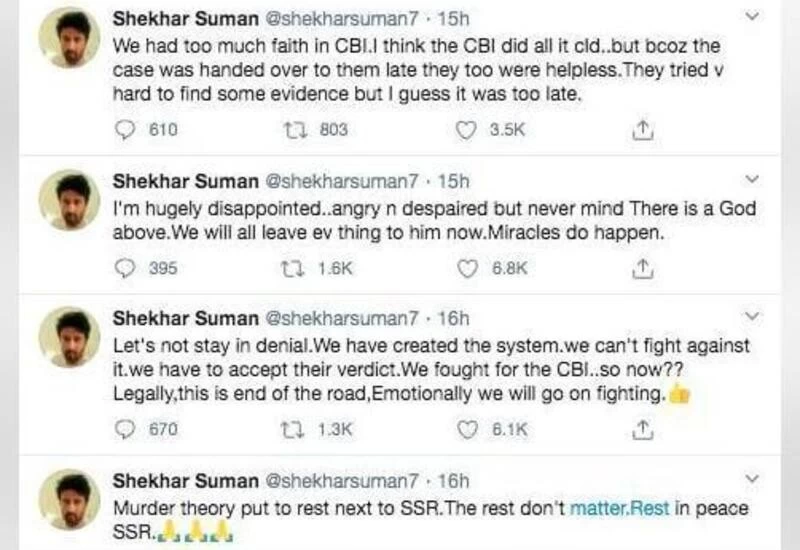Share the CBI faith tweet
Screen dimensions: 800x550
[x=644, y=130]
